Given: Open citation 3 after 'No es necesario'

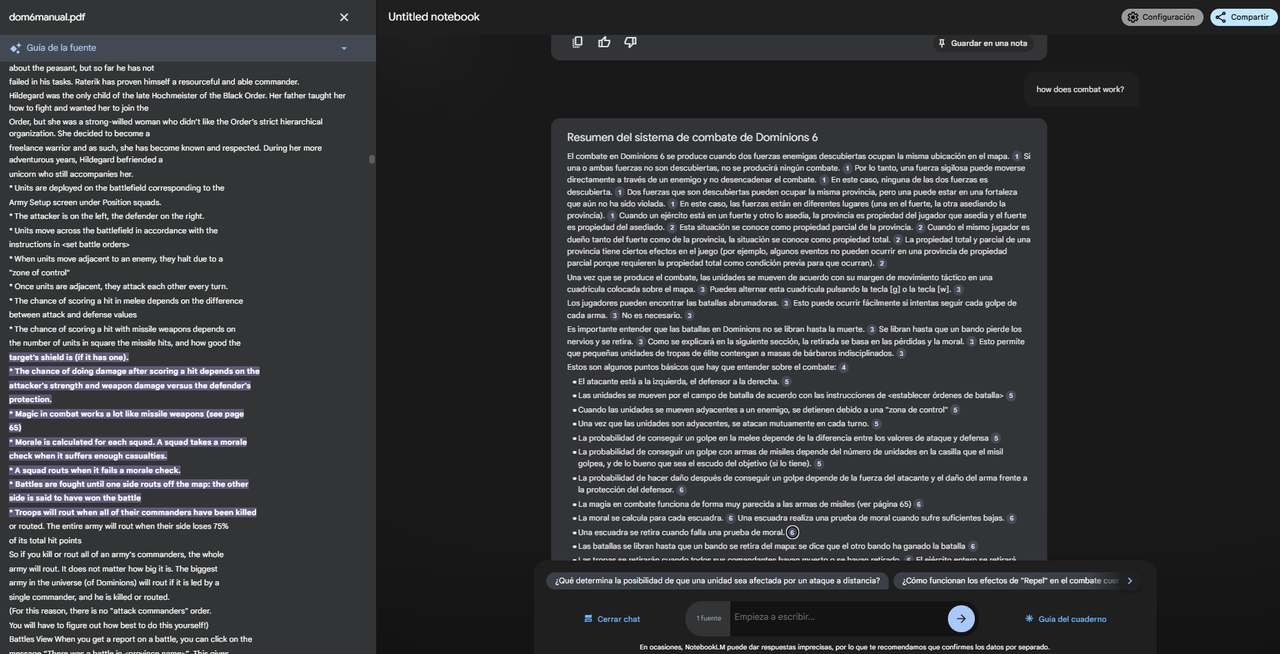Looking at the screenshot, I should click(689, 315).
